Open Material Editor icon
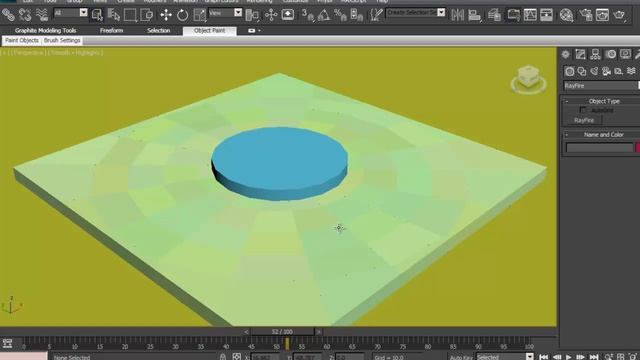This screenshot has width=640, height=360. 566,15
